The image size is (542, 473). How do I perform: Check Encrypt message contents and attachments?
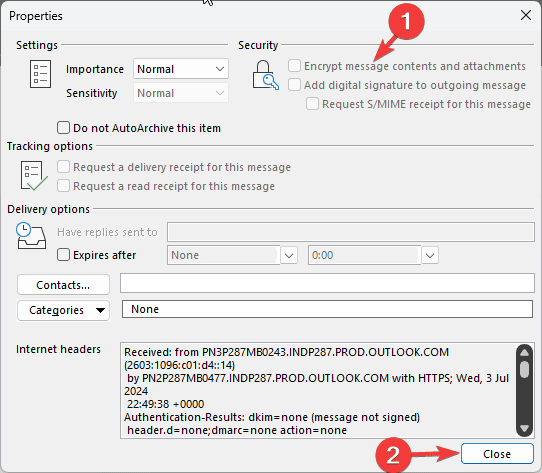294,66
